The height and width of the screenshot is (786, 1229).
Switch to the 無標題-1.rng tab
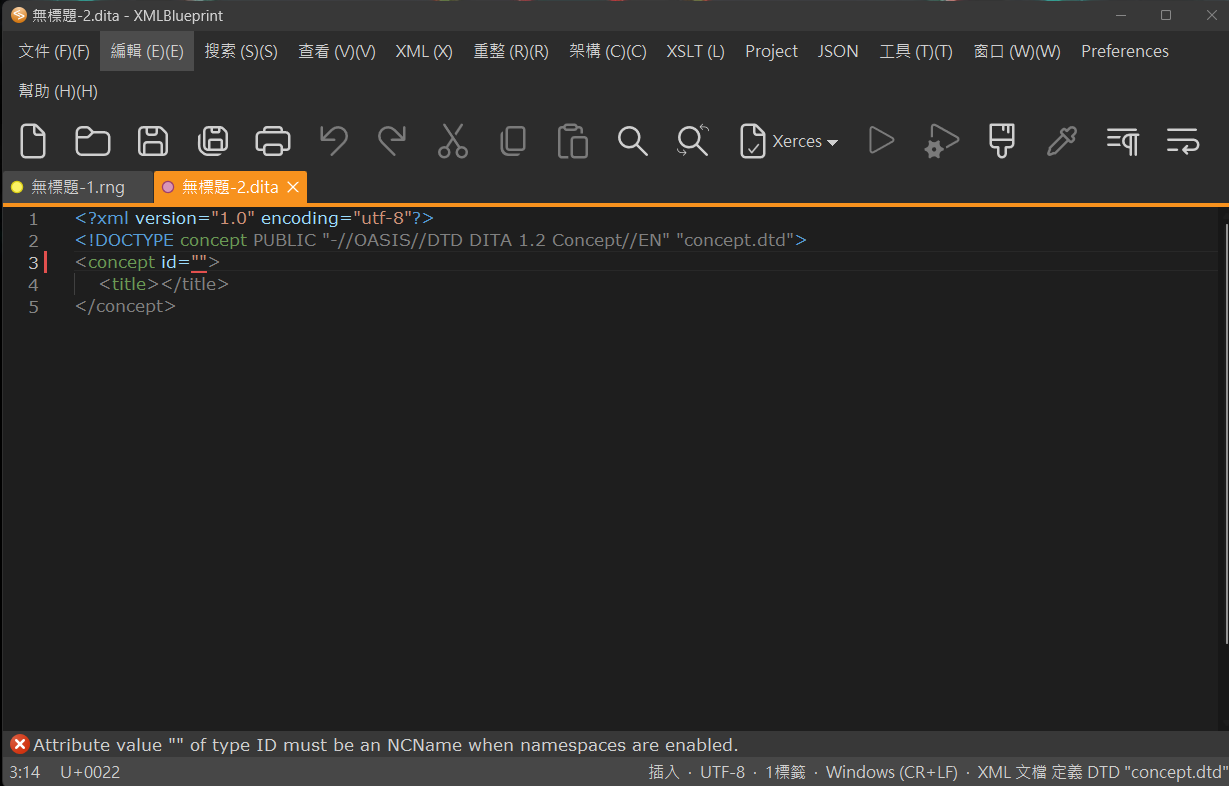coord(77,187)
